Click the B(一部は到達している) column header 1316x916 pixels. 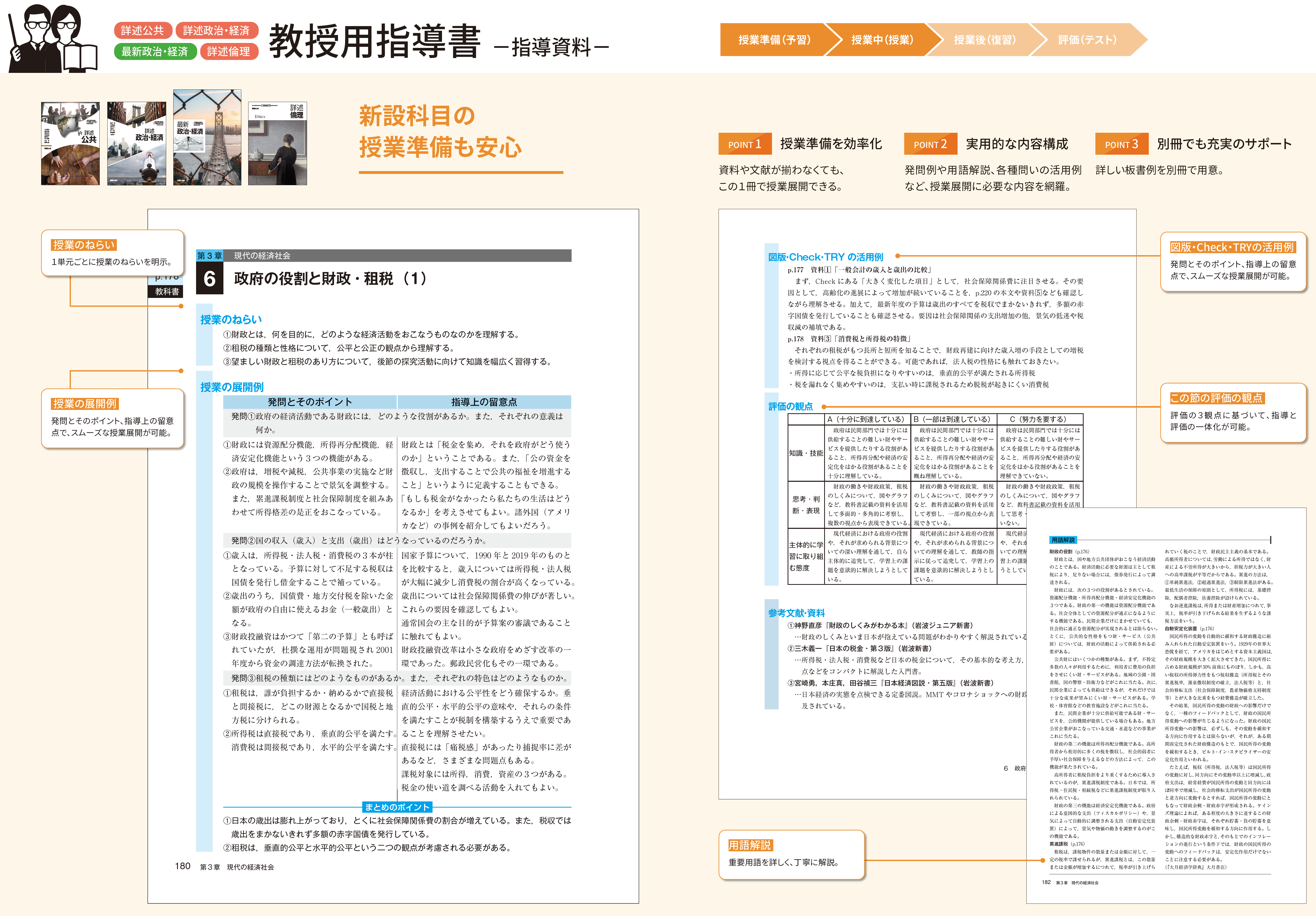(954, 419)
